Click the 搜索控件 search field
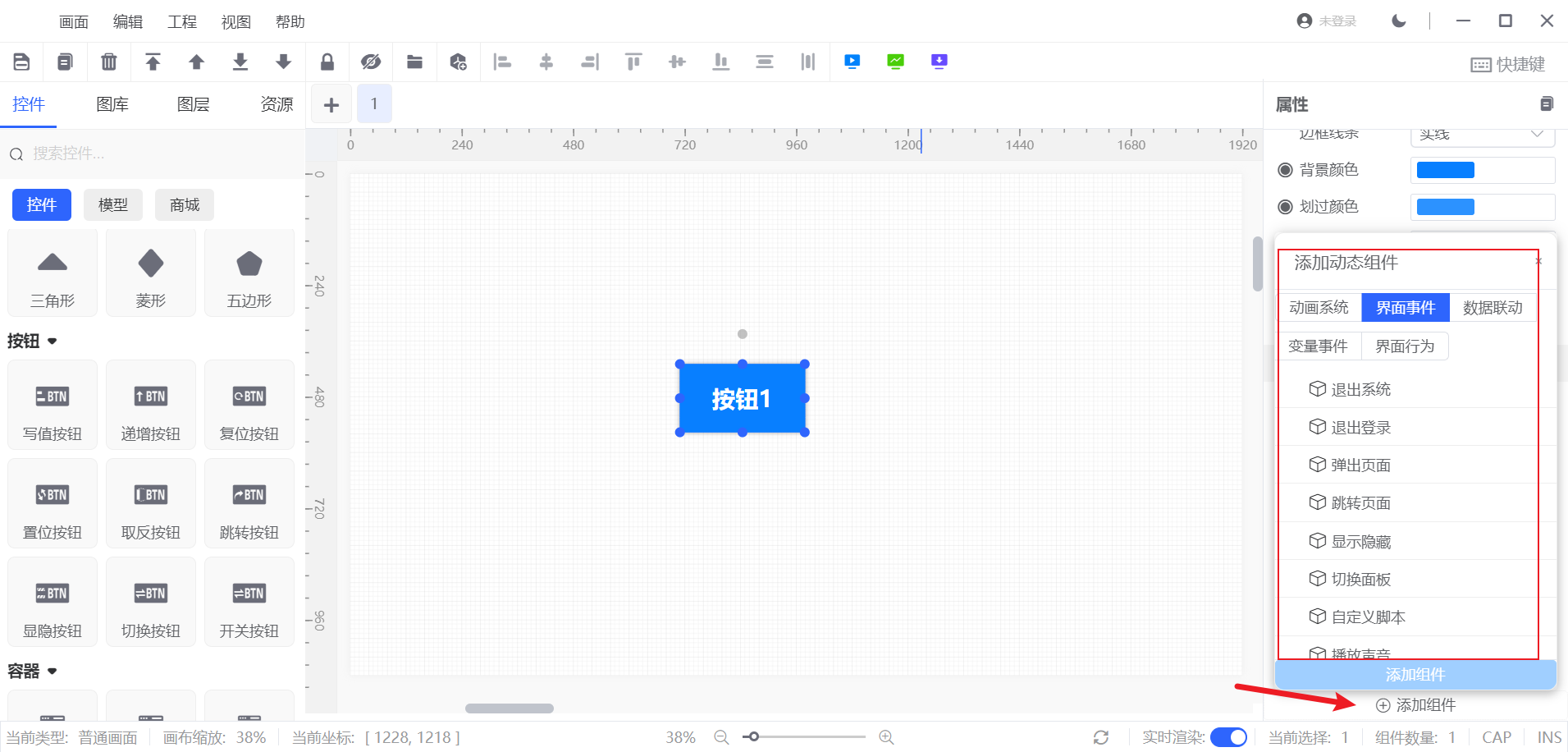1568x752 pixels. click(156, 154)
